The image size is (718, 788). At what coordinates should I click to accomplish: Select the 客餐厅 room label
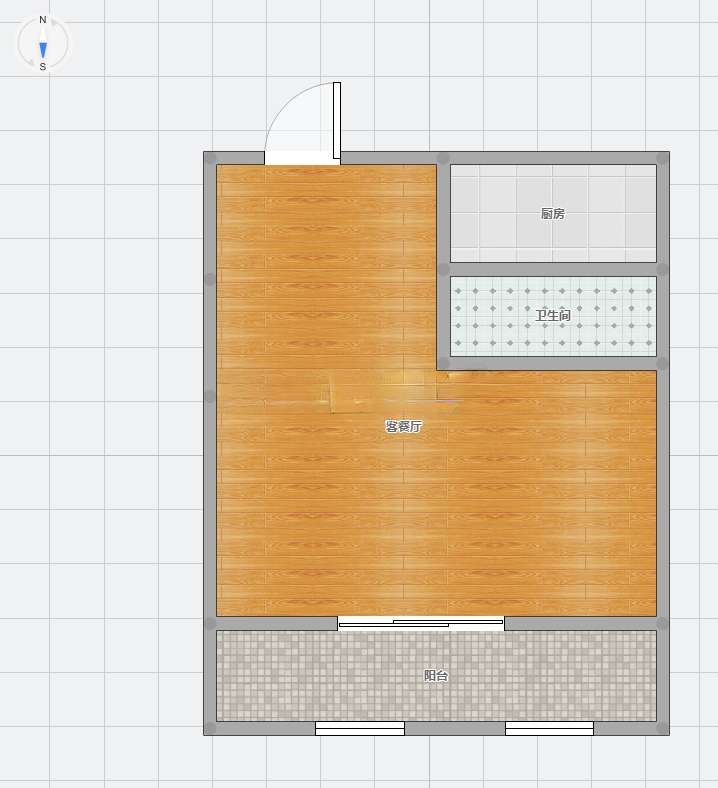click(403, 427)
